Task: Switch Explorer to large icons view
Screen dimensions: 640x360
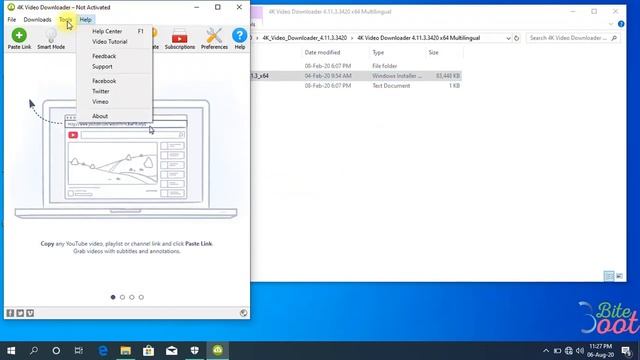Action: tap(619, 276)
